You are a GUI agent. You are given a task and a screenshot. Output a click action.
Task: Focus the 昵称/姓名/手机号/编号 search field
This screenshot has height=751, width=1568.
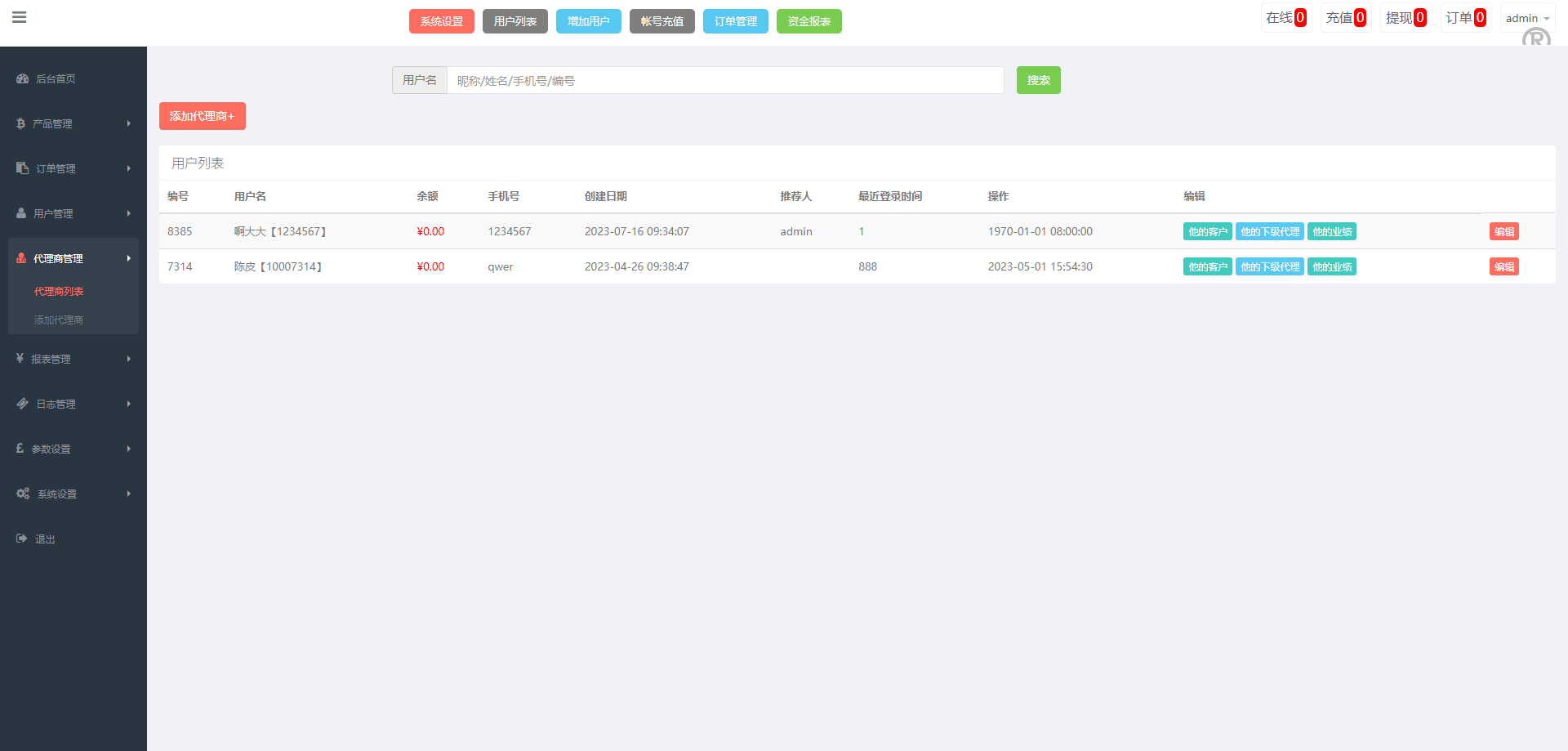pyautogui.click(x=724, y=80)
